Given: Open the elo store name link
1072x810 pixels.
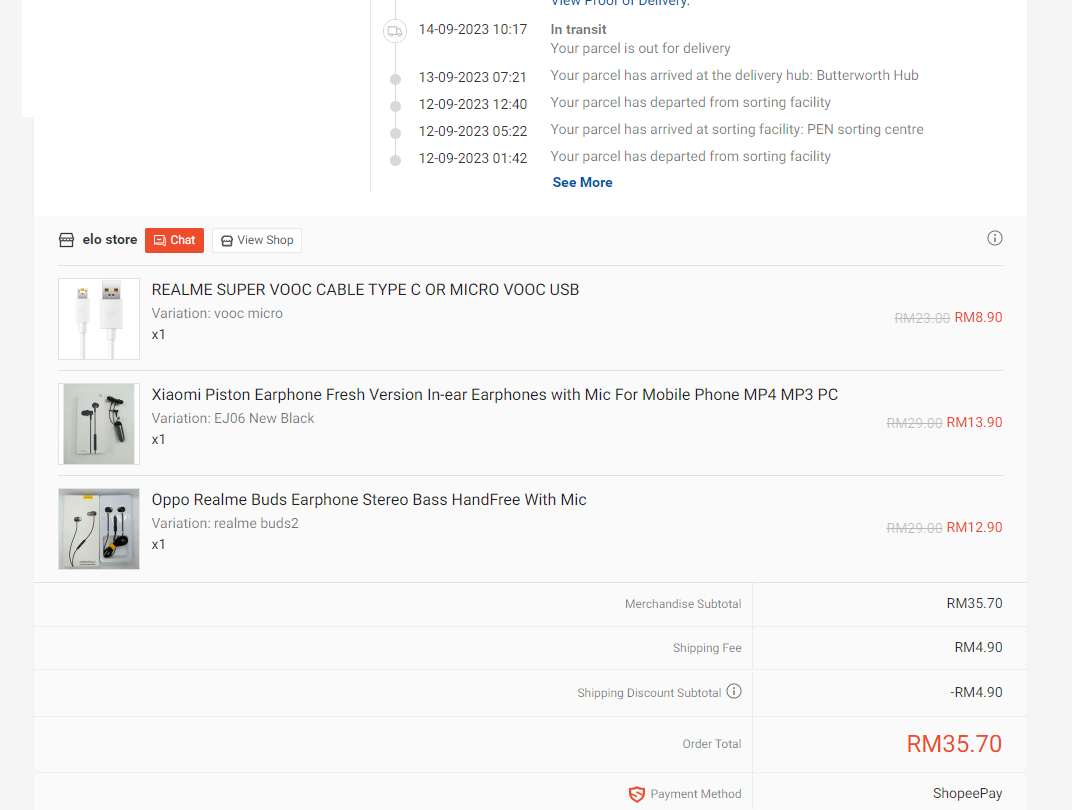Looking at the screenshot, I should pos(109,239).
